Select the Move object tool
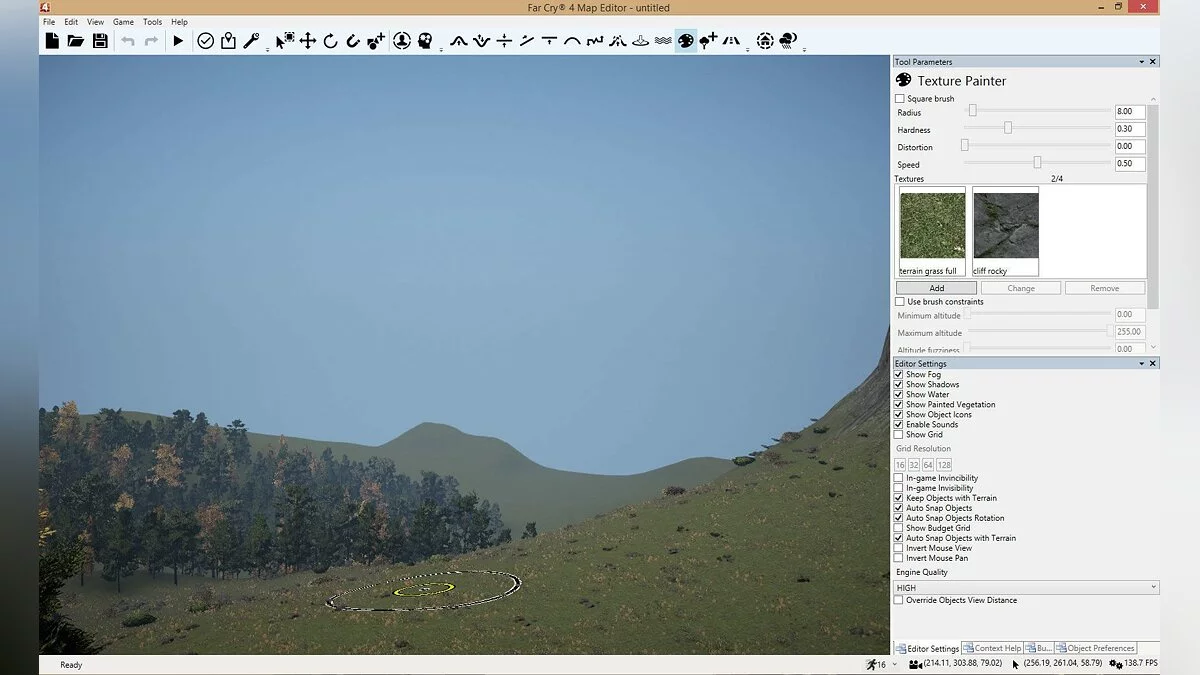Viewport: 1200px width, 675px height. [x=308, y=41]
